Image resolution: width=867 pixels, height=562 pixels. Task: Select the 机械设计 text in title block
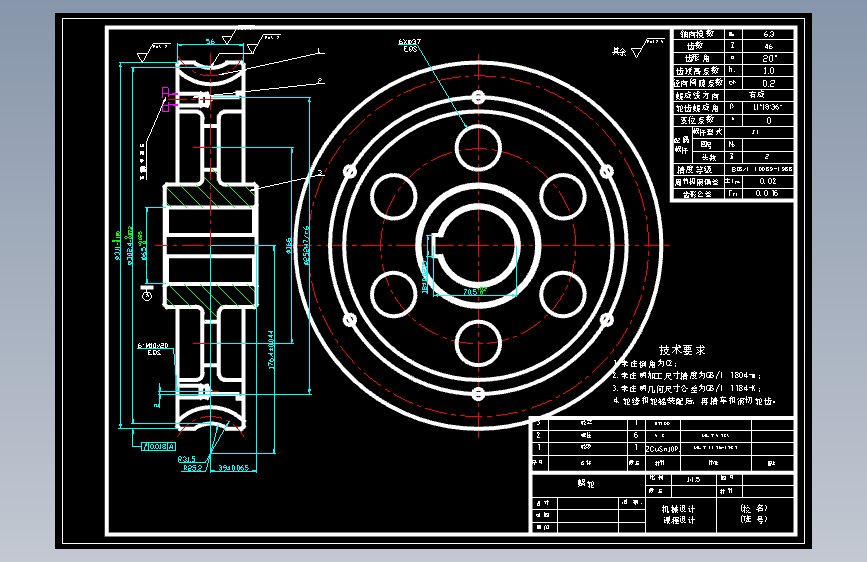[x=678, y=509]
